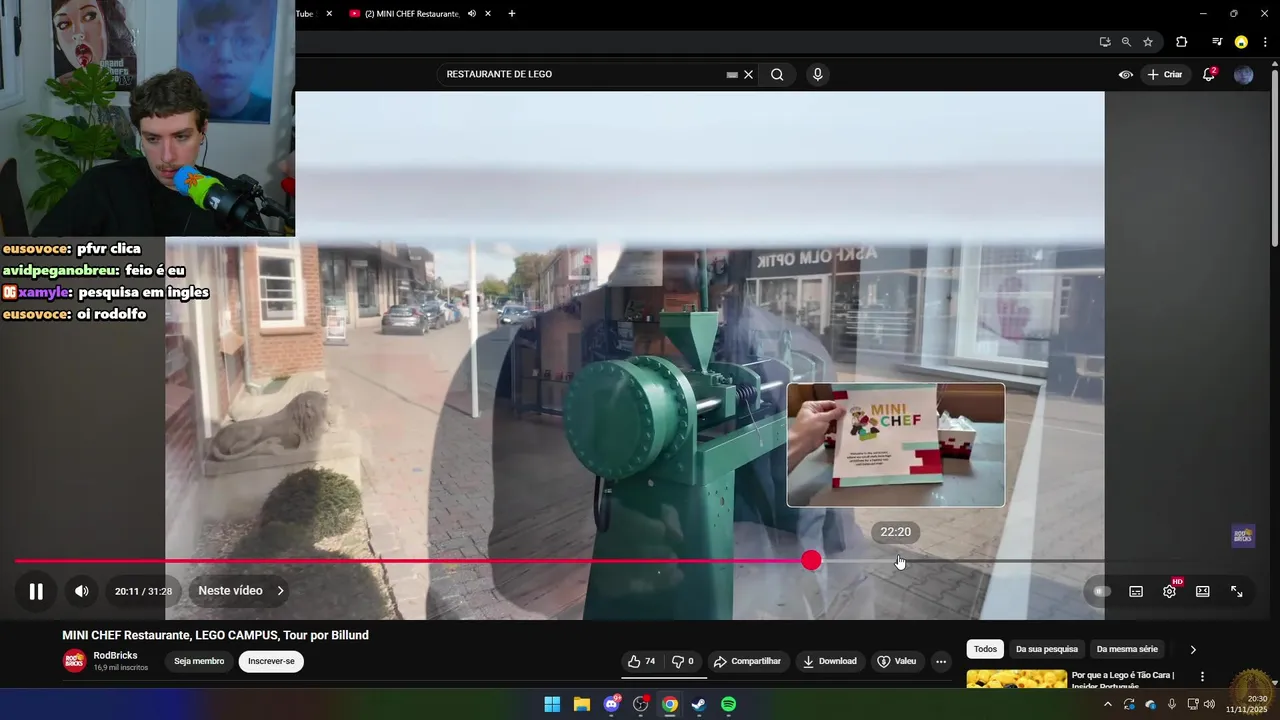This screenshot has height=720, width=1280.
Task: Click the Download button
Action: pyautogui.click(x=829, y=661)
